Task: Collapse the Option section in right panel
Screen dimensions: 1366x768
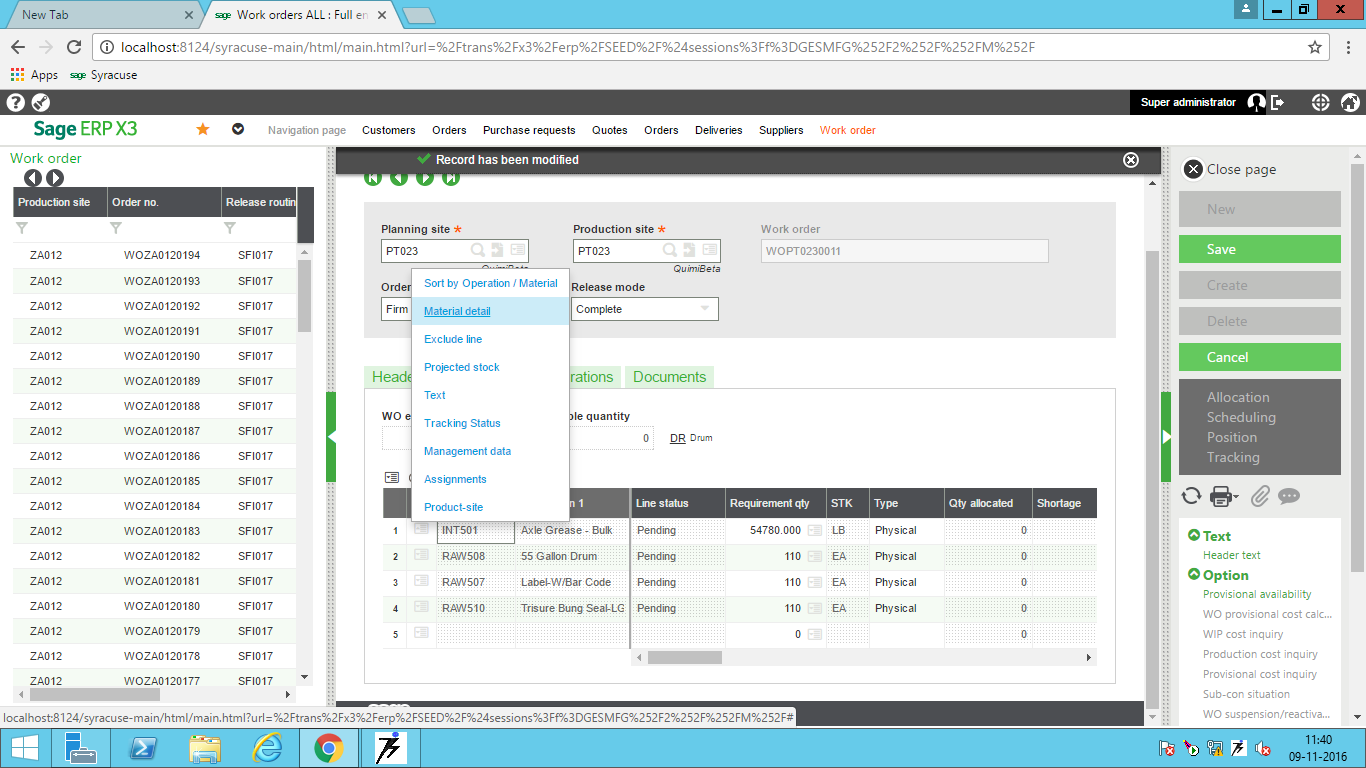Action: click(x=1193, y=575)
